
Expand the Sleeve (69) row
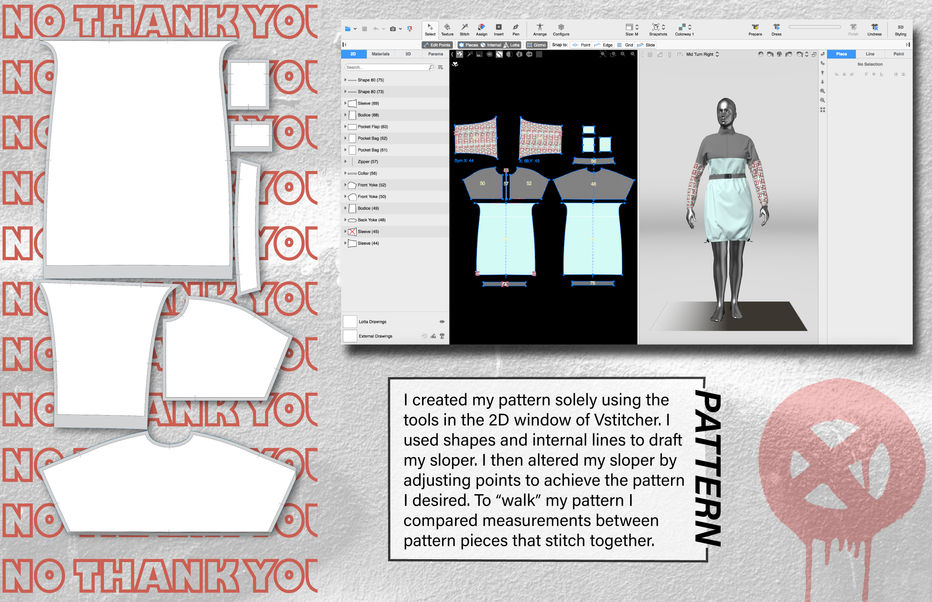point(345,103)
